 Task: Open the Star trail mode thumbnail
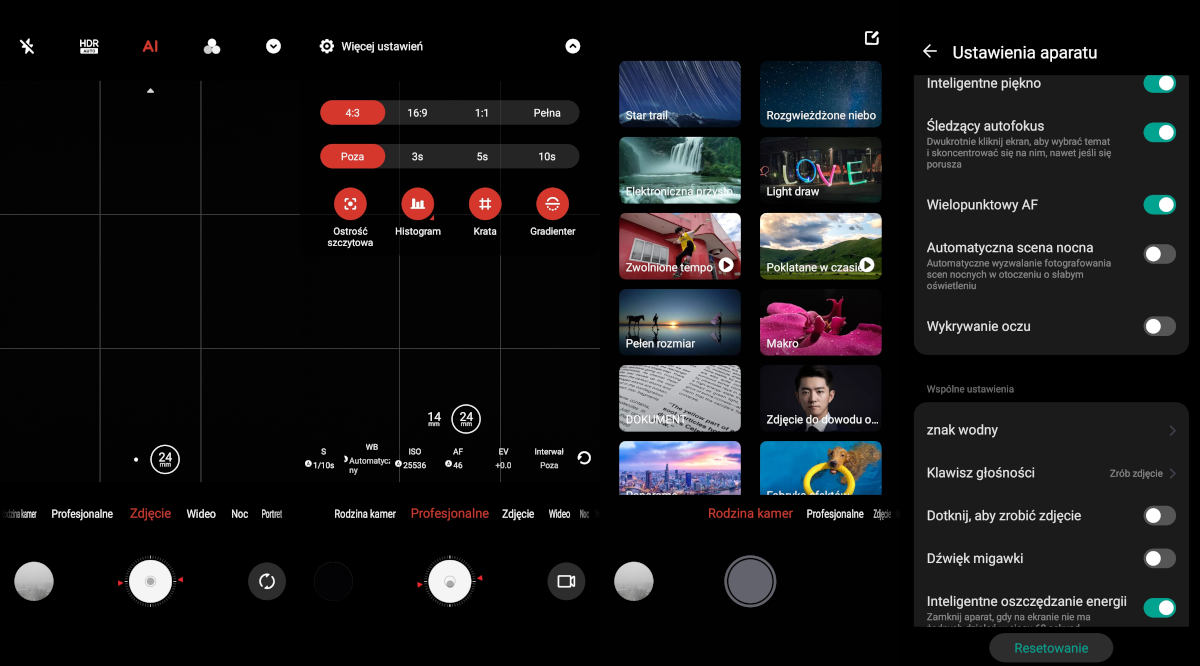(x=680, y=93)
